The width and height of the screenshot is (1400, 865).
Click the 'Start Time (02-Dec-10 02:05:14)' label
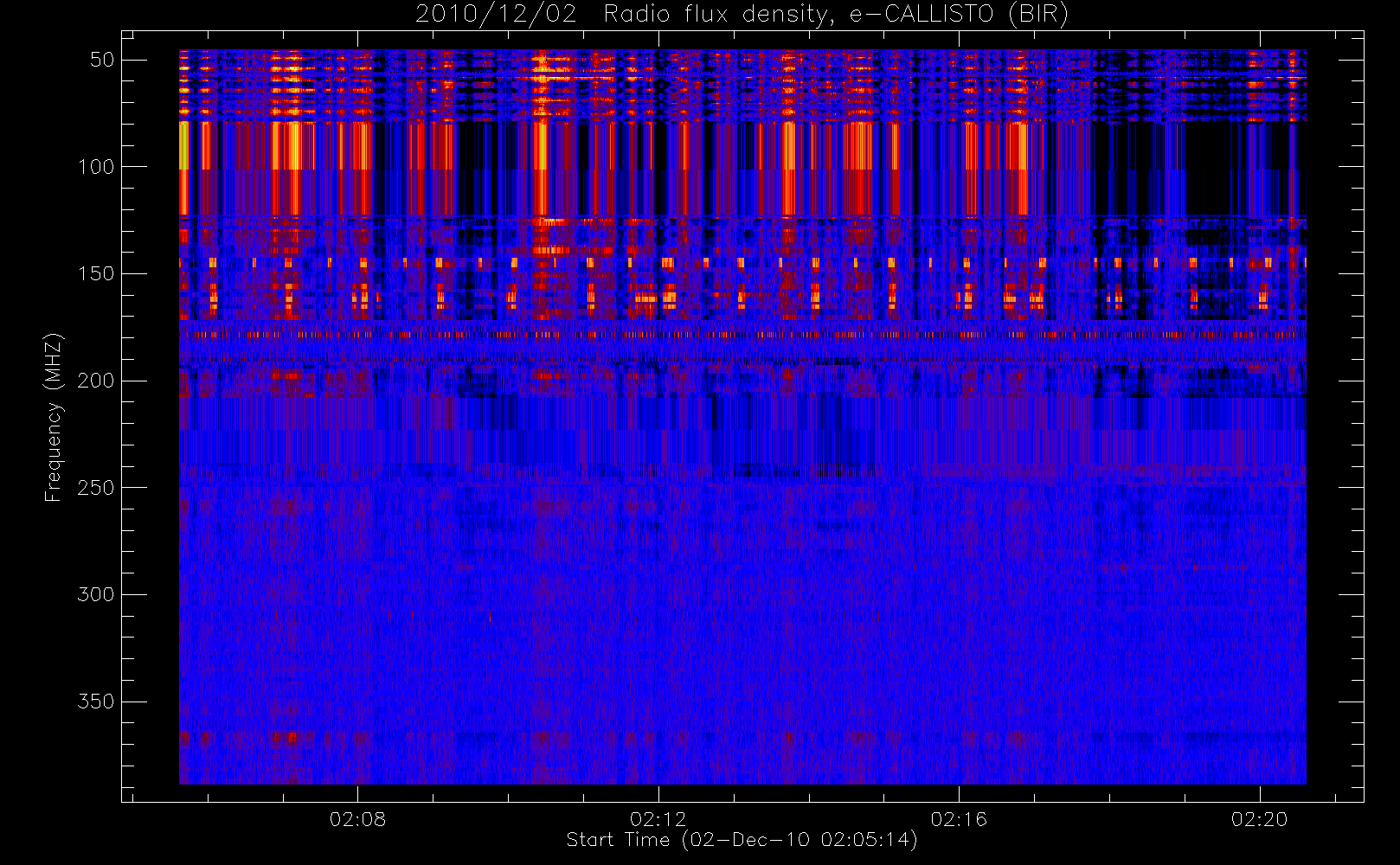click(x=742, y=840)
